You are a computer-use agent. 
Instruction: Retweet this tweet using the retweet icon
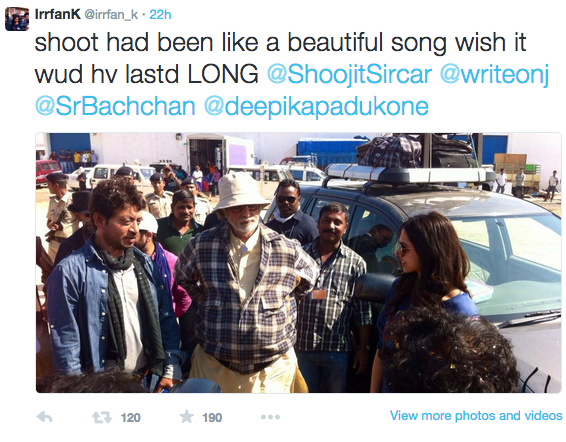coord(101,418)
